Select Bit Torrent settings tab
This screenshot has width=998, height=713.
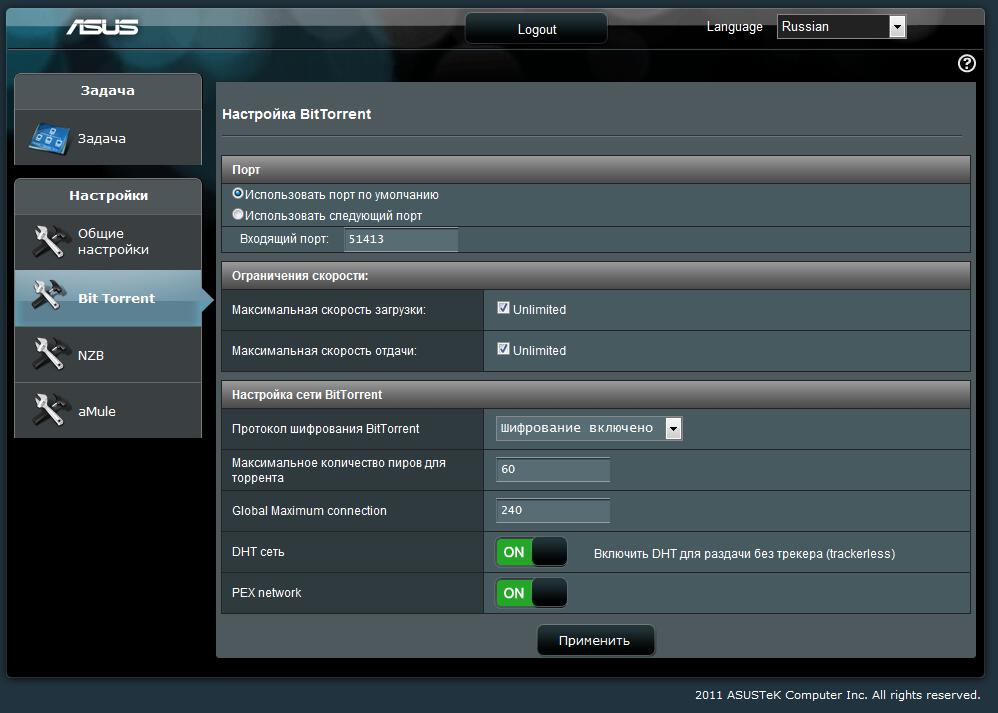108,298
